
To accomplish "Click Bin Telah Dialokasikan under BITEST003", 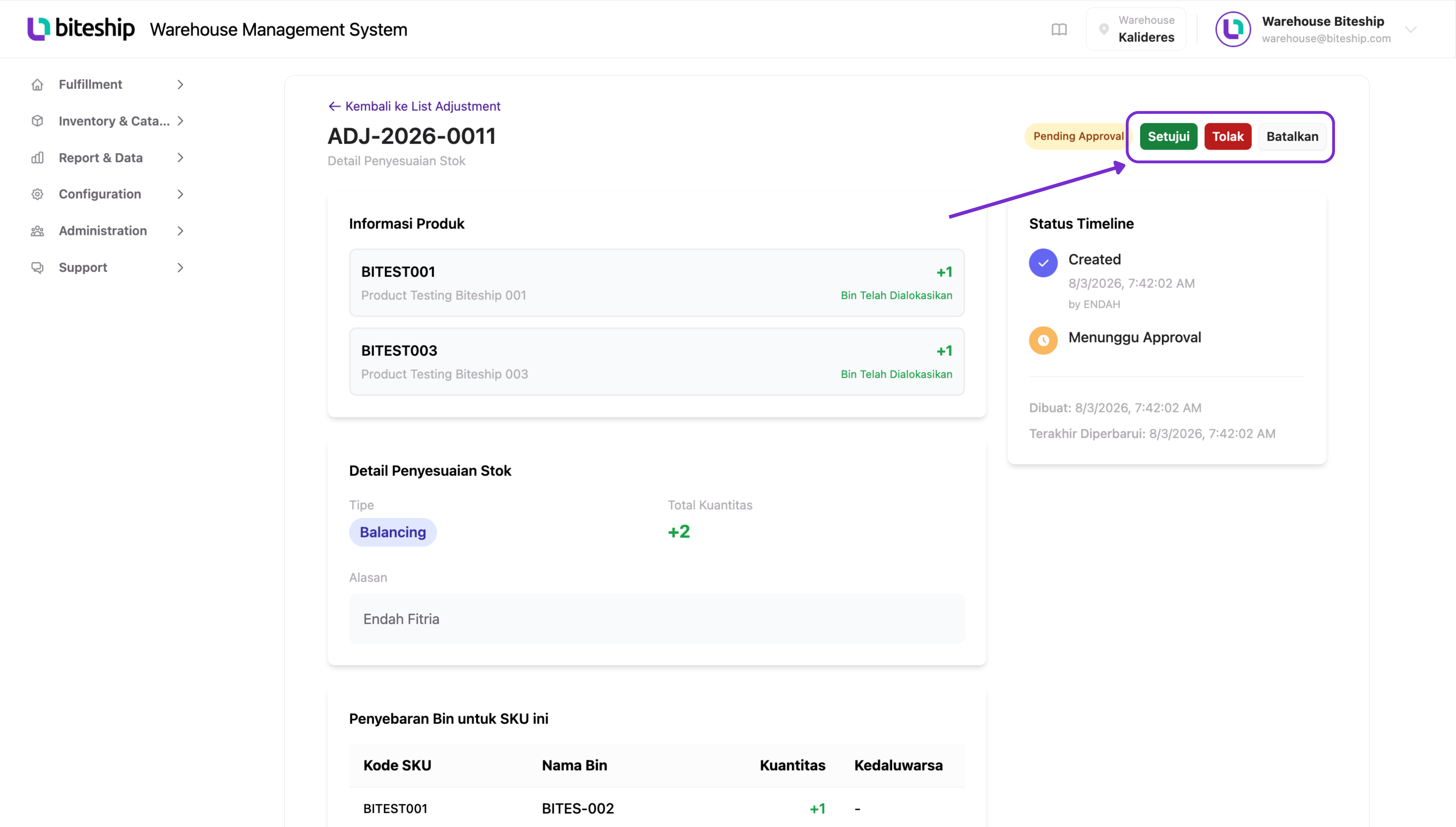I will coord(896,374).
